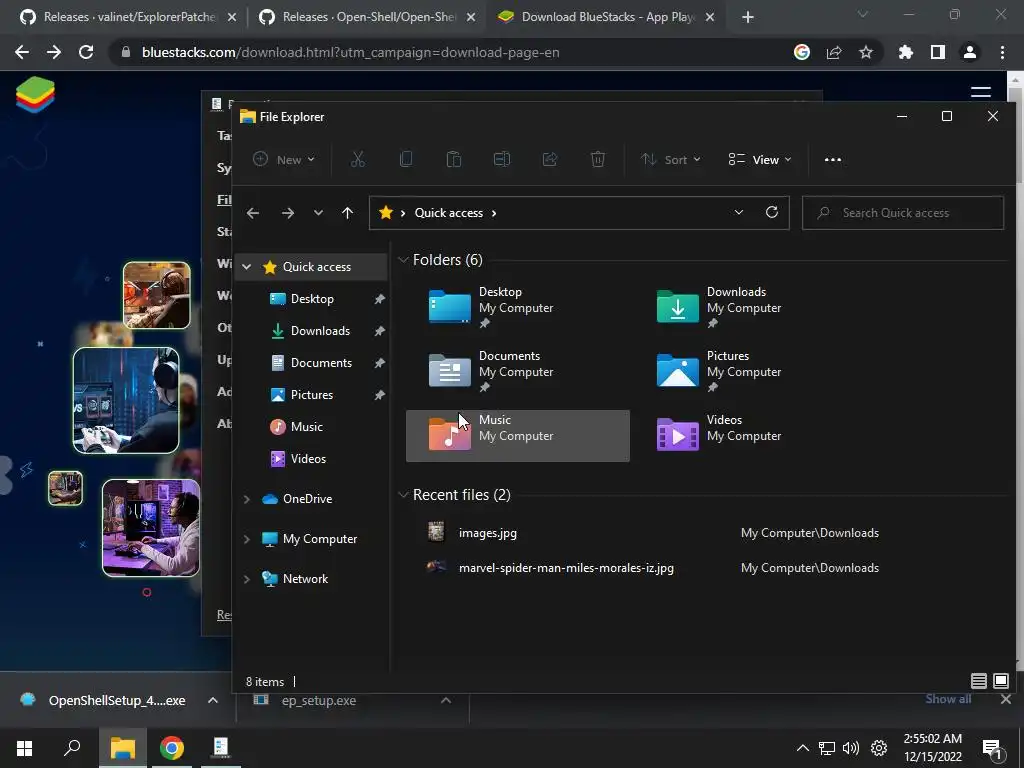Open BlueStacks hamburger menu
Viewport: 1024px width, 768px height.
981,92
